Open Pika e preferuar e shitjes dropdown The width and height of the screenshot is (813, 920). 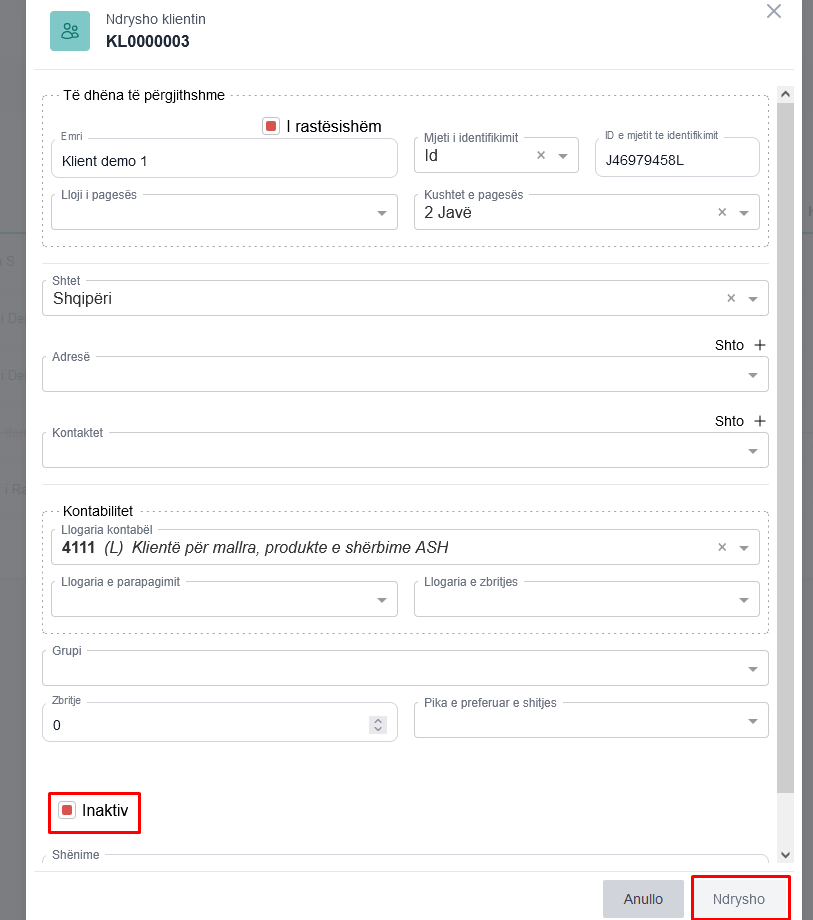click(753, 721)
